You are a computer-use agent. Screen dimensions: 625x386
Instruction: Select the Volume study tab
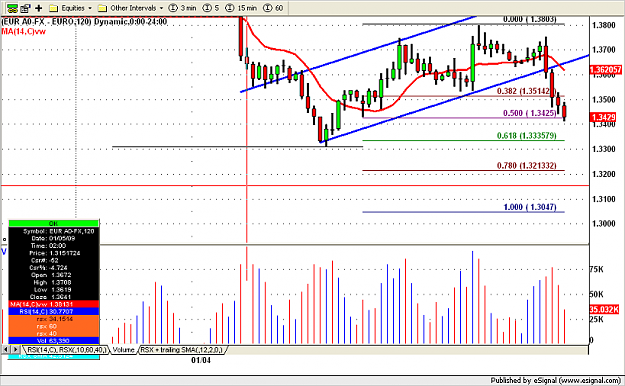point(123,350)
